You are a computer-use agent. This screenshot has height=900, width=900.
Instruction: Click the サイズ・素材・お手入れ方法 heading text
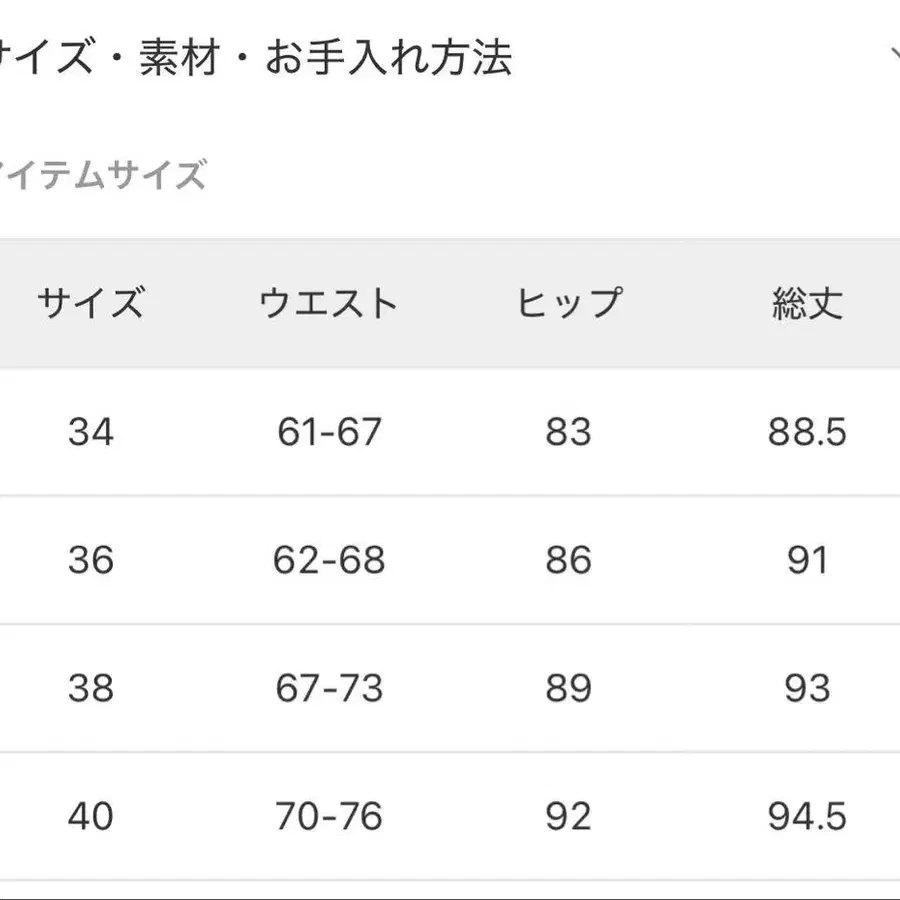click(x=255, y=58)
